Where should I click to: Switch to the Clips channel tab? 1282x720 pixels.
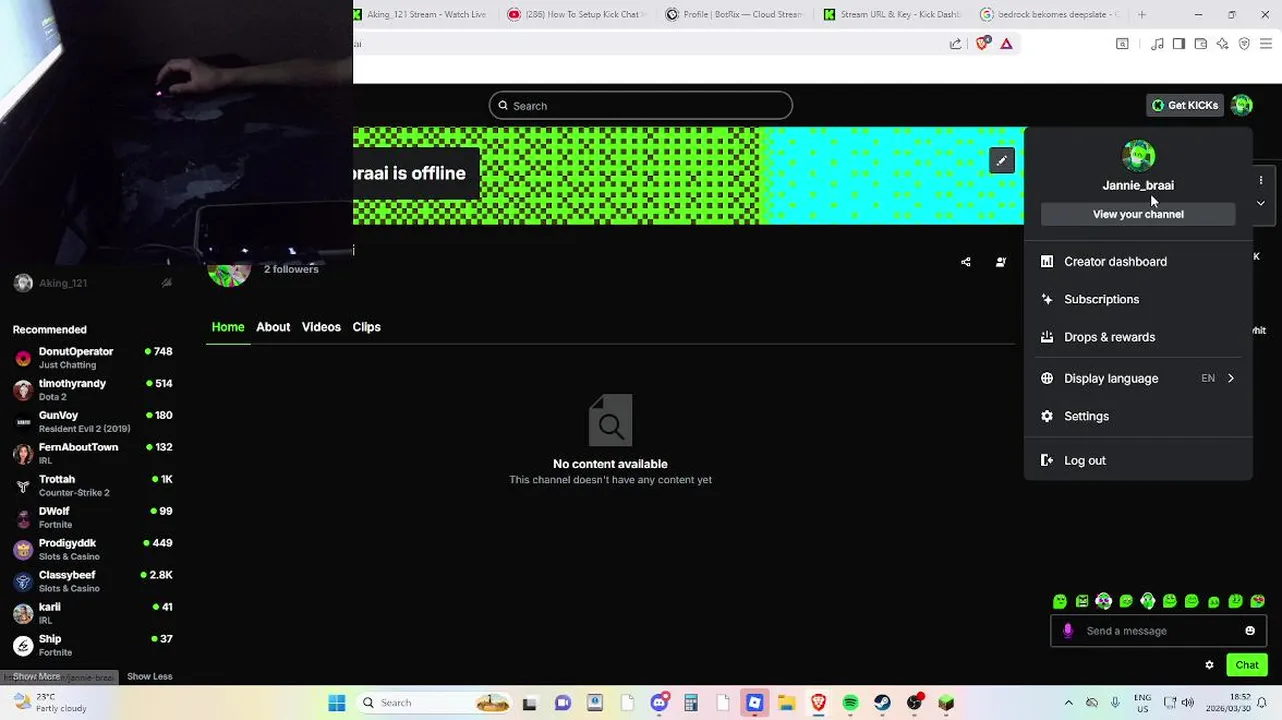point(366,327)
